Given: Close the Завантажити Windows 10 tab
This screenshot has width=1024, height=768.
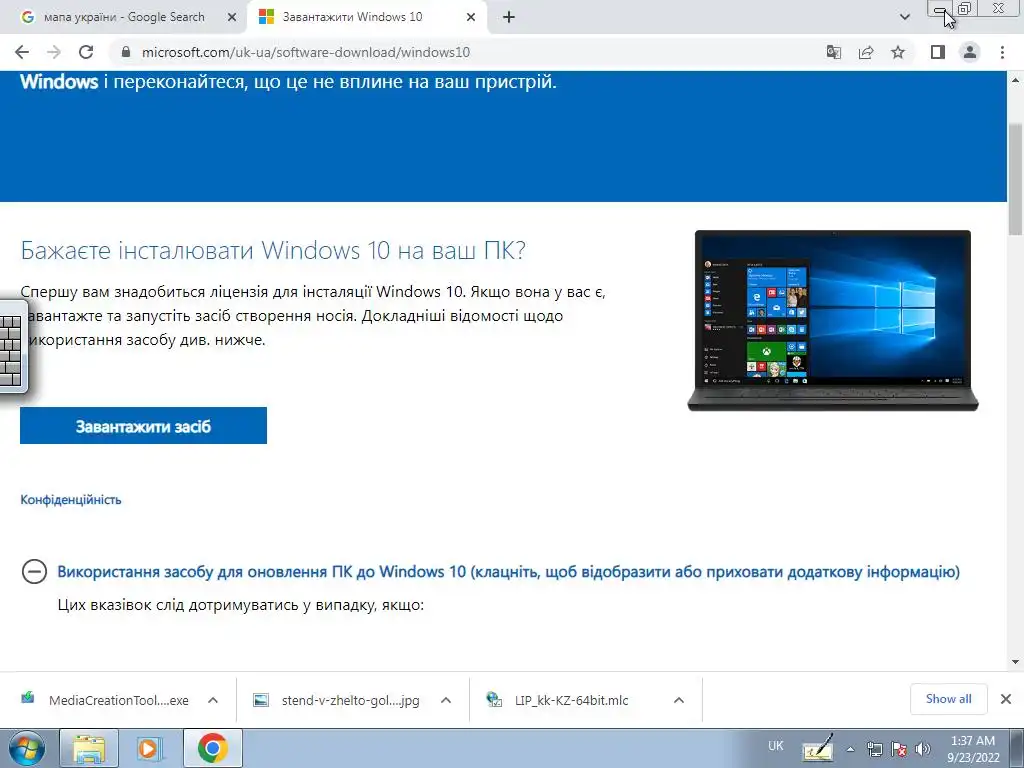Looking at the screenshot, I should (x=471, y=18).
